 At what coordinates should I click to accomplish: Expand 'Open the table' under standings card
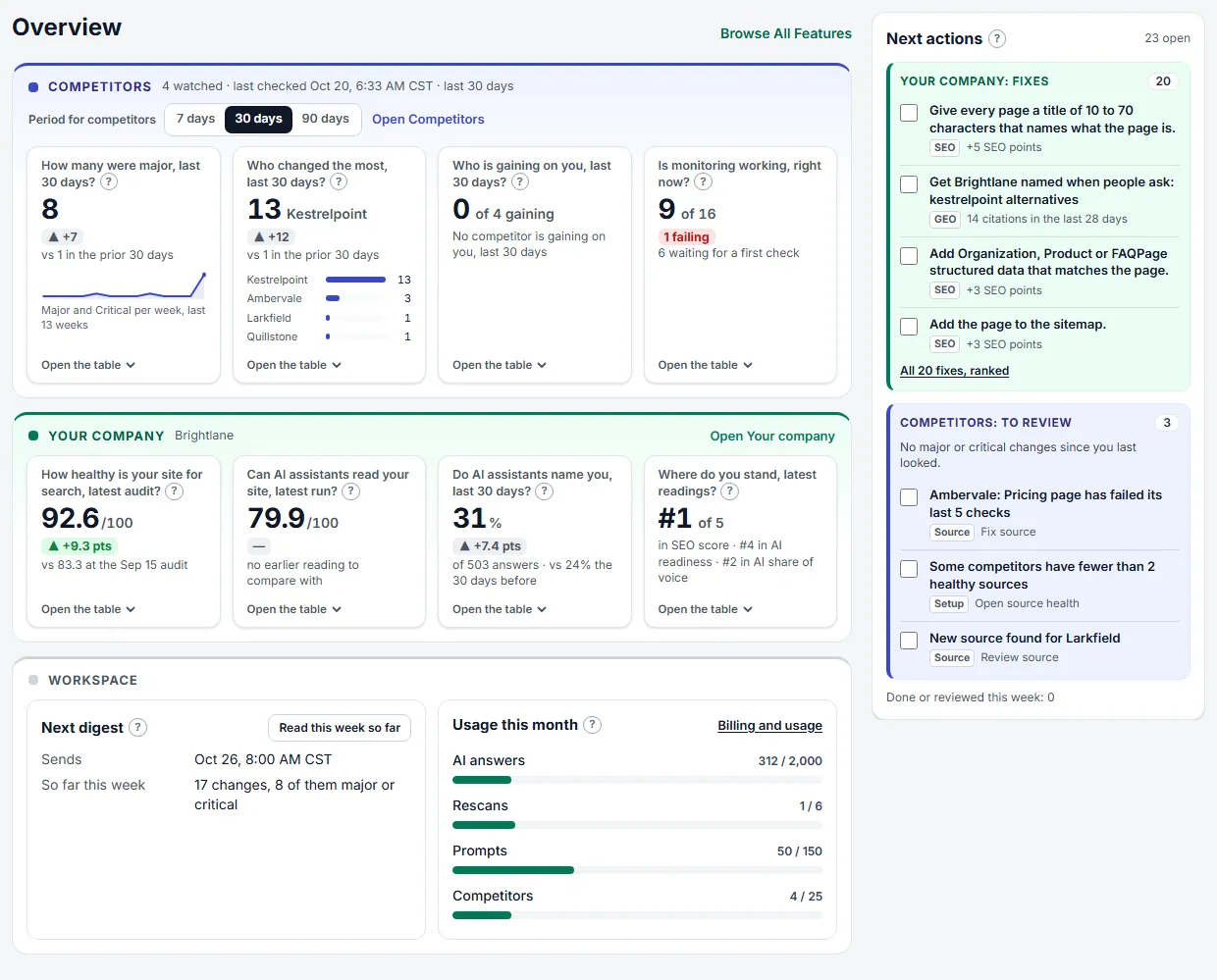click(706, 609)
